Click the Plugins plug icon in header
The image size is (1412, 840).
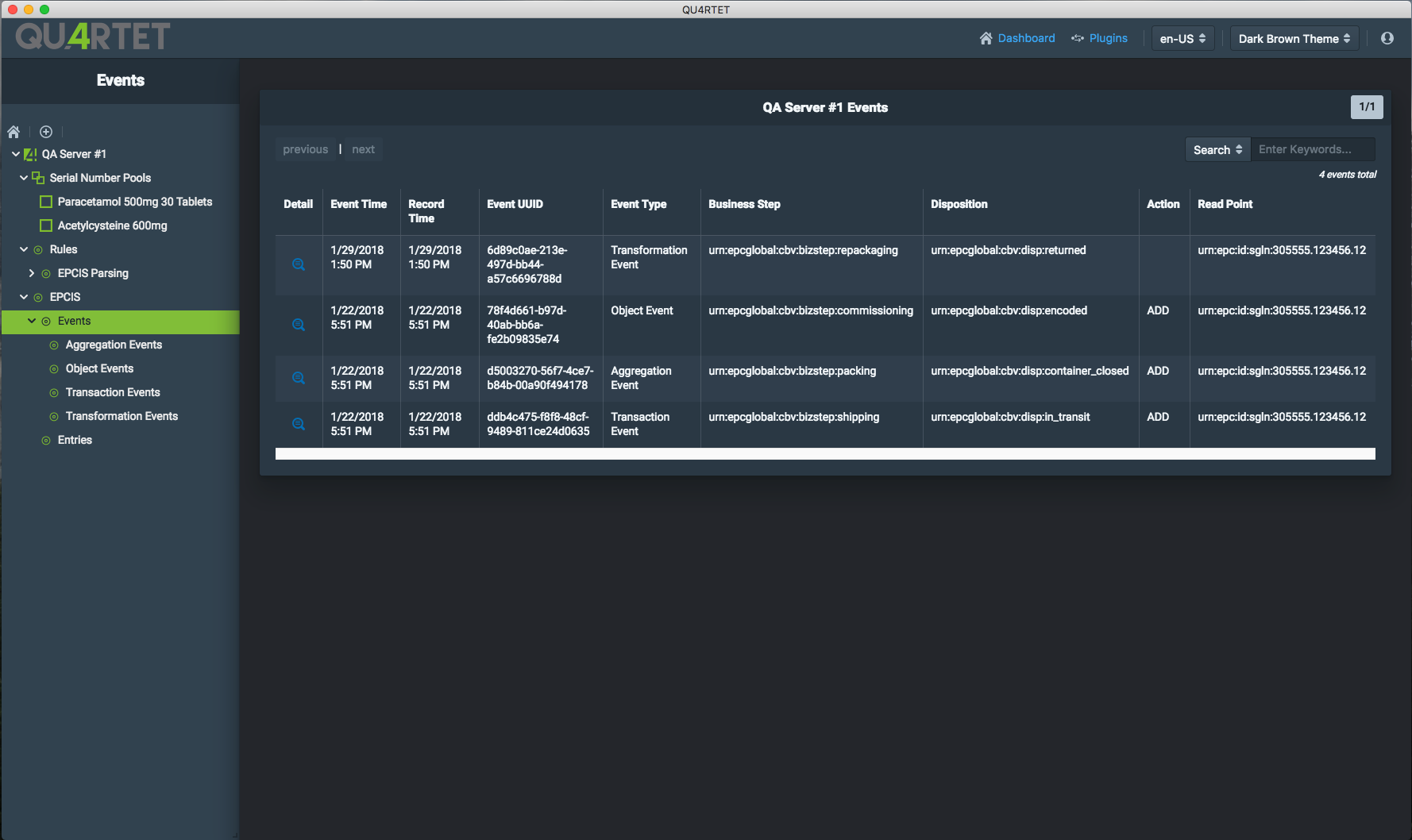(1078, 38)
